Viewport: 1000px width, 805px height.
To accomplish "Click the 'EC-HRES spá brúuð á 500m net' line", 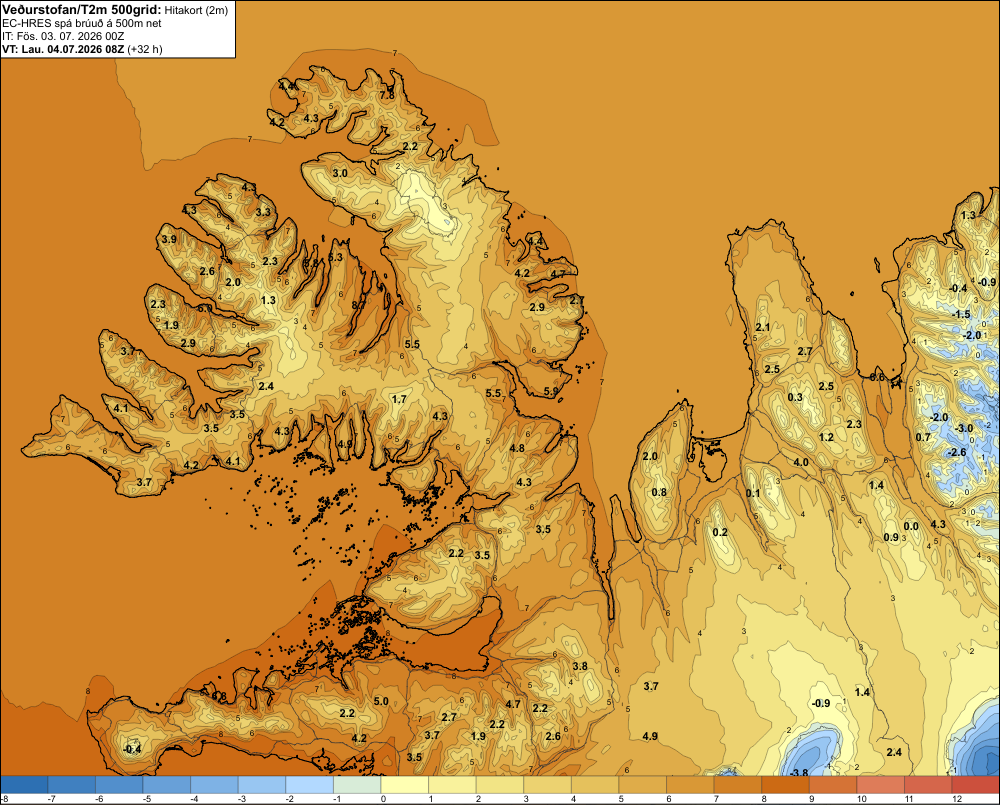I will point(82,23).
